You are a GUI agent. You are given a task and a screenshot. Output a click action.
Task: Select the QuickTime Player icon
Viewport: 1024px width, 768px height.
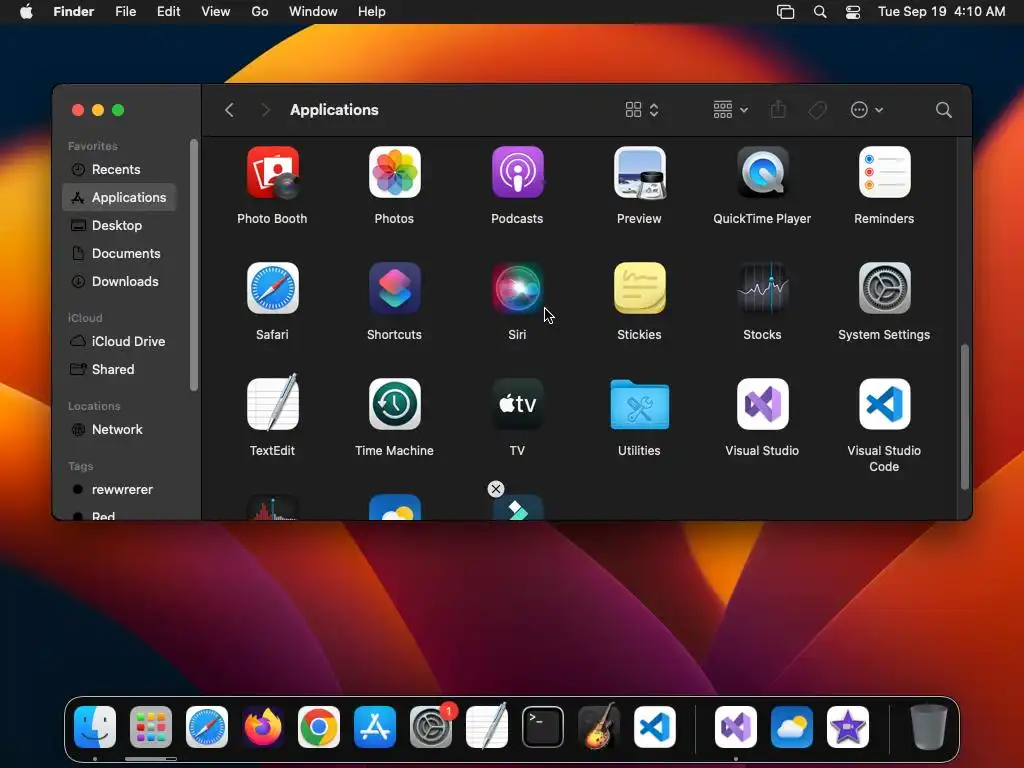click(762, 172)
